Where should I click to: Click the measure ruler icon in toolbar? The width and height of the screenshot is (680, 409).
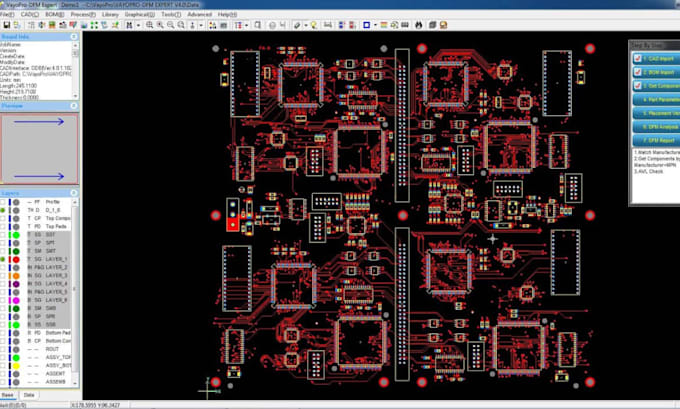[x=328, y=25]
